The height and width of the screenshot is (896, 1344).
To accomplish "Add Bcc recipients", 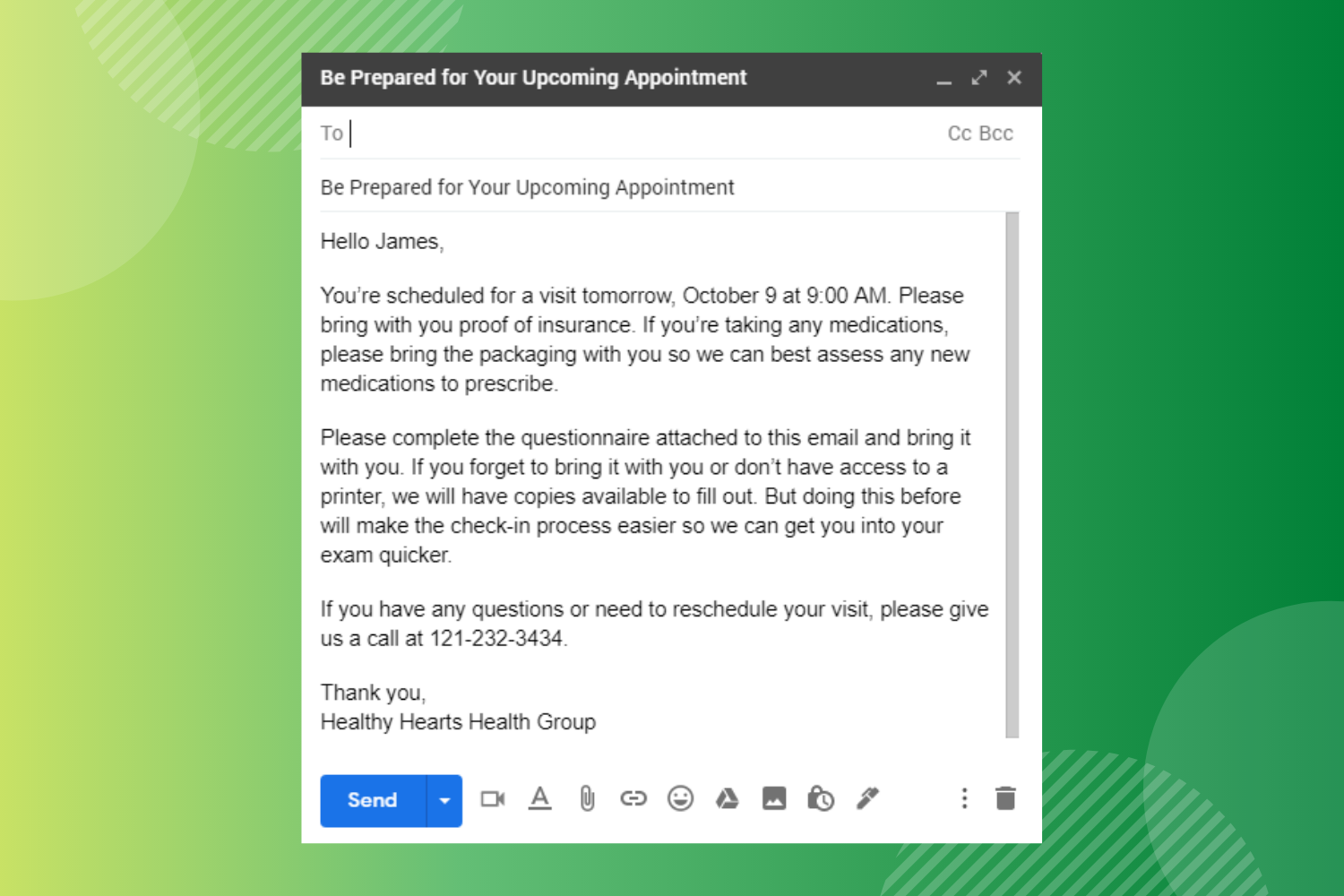I will (x=996, y=134).
